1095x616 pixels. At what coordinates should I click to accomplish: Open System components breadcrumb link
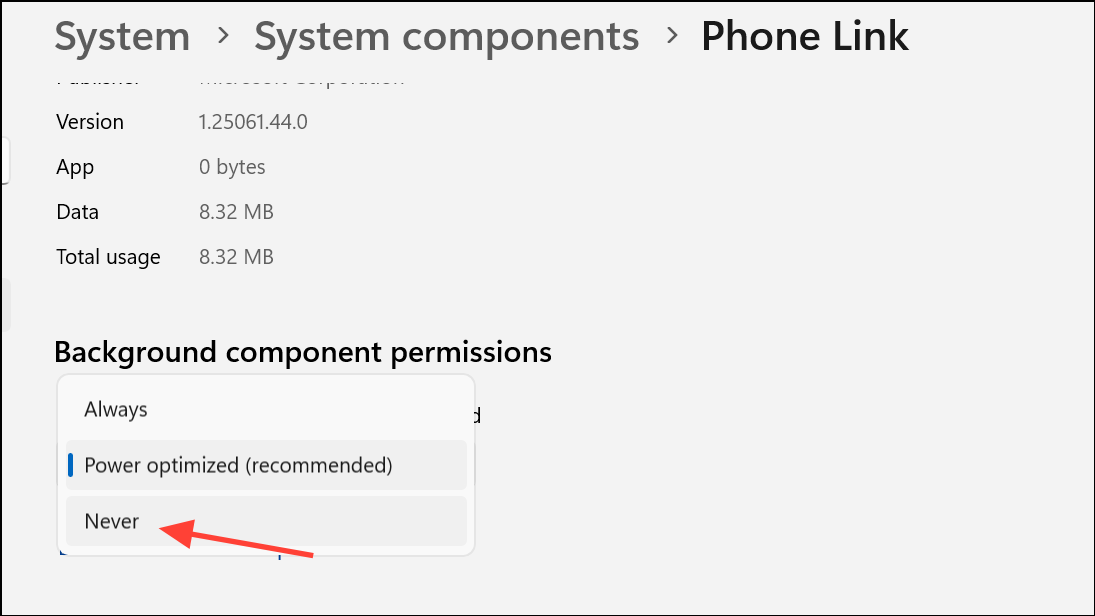(x=446, y=36)
